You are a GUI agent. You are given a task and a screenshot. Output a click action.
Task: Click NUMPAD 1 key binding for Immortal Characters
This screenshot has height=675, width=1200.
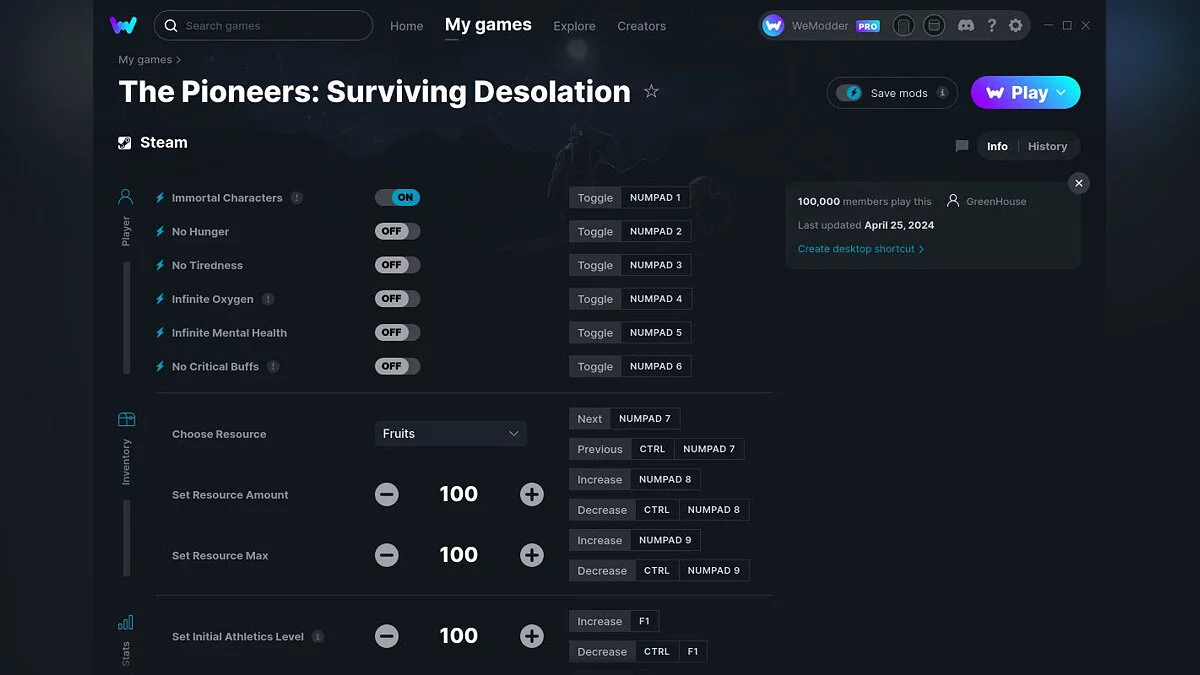pyautogui.click(x=655, y=198)
